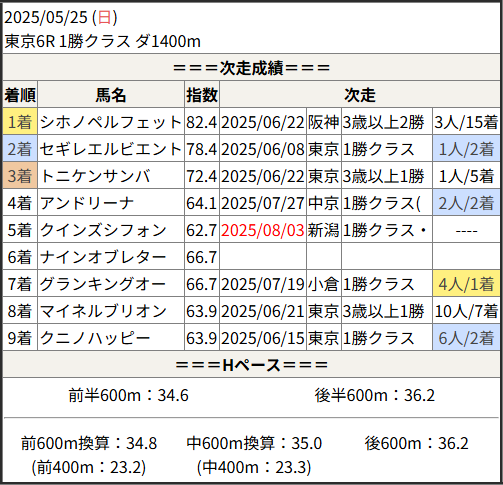
Task: Click the Hペース section heading
Action: click(x=251, y=365)
